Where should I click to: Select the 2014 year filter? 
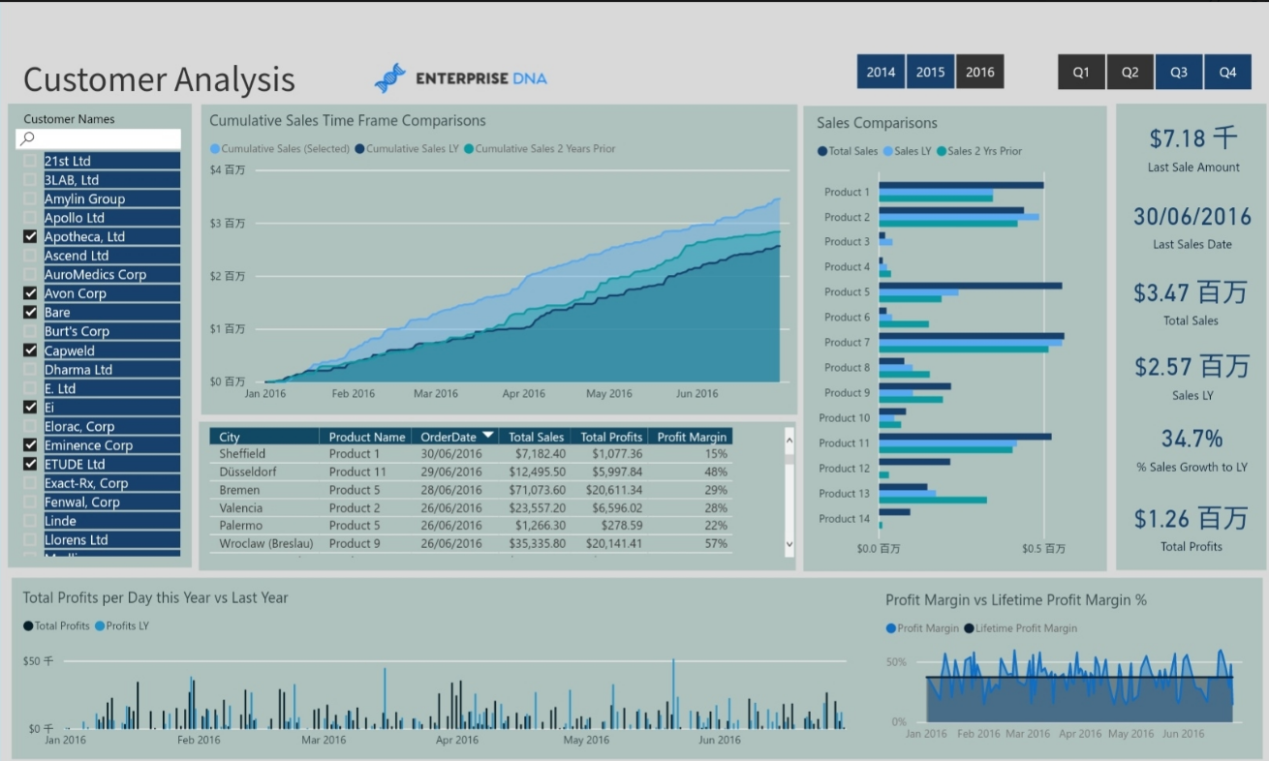(880, 72)
